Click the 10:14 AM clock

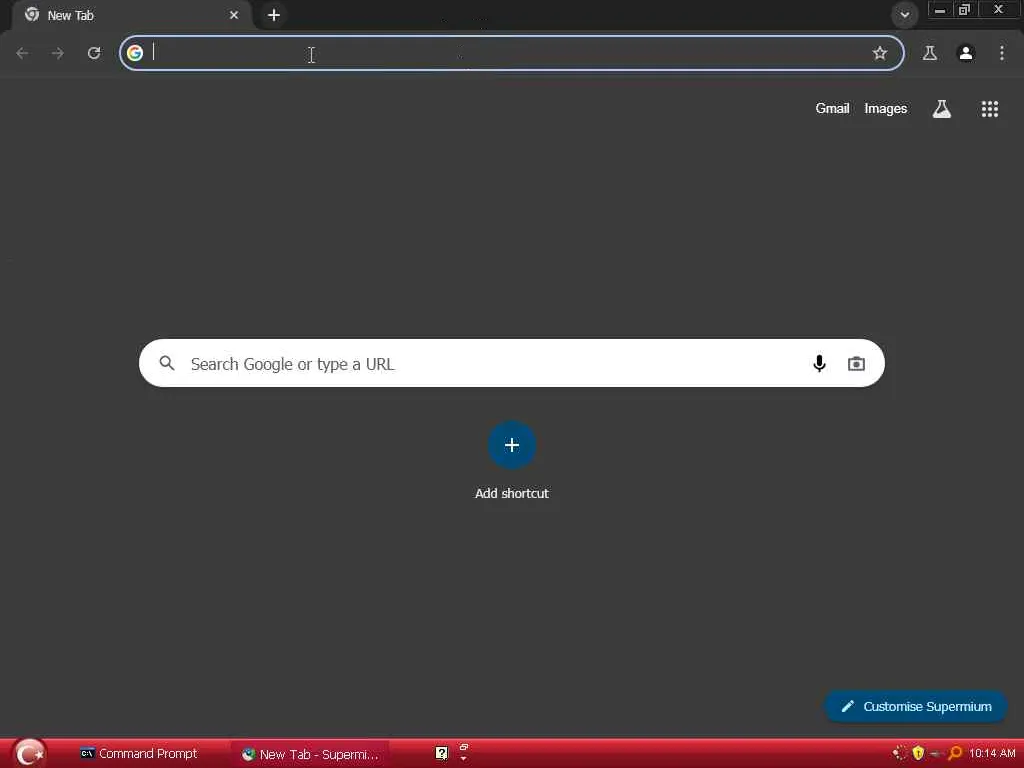click(992, 753)
